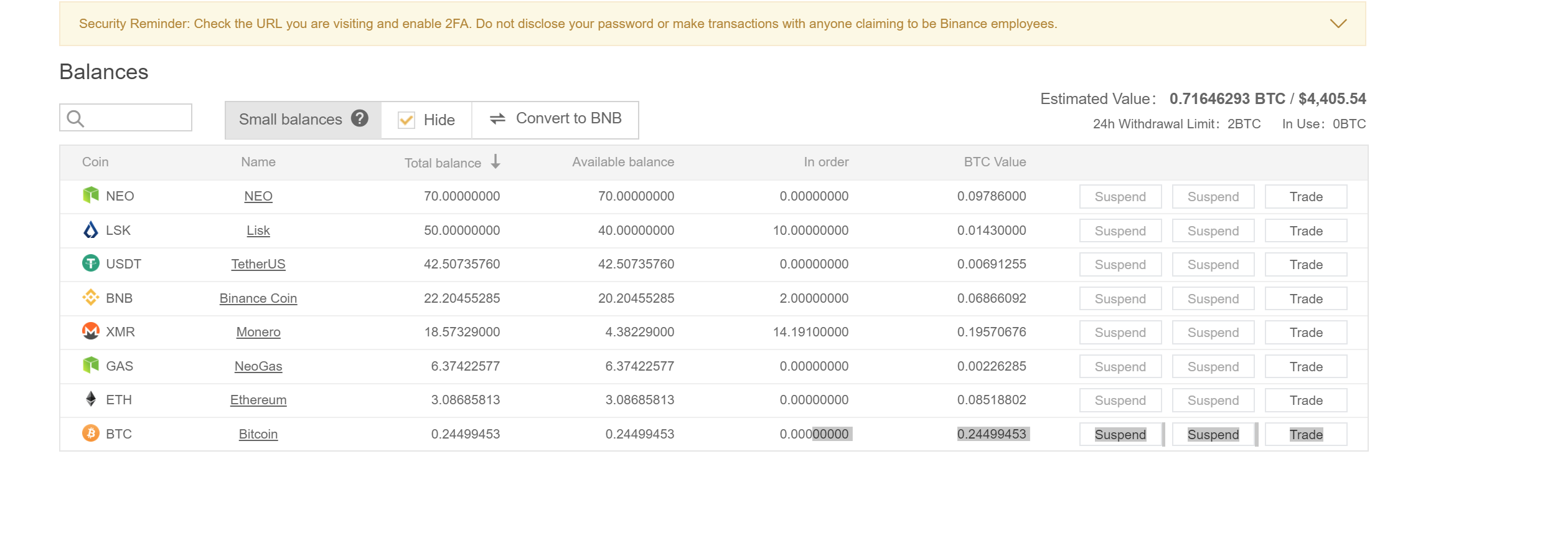Click second Suspend button in NEO row

coord(1213,197)
